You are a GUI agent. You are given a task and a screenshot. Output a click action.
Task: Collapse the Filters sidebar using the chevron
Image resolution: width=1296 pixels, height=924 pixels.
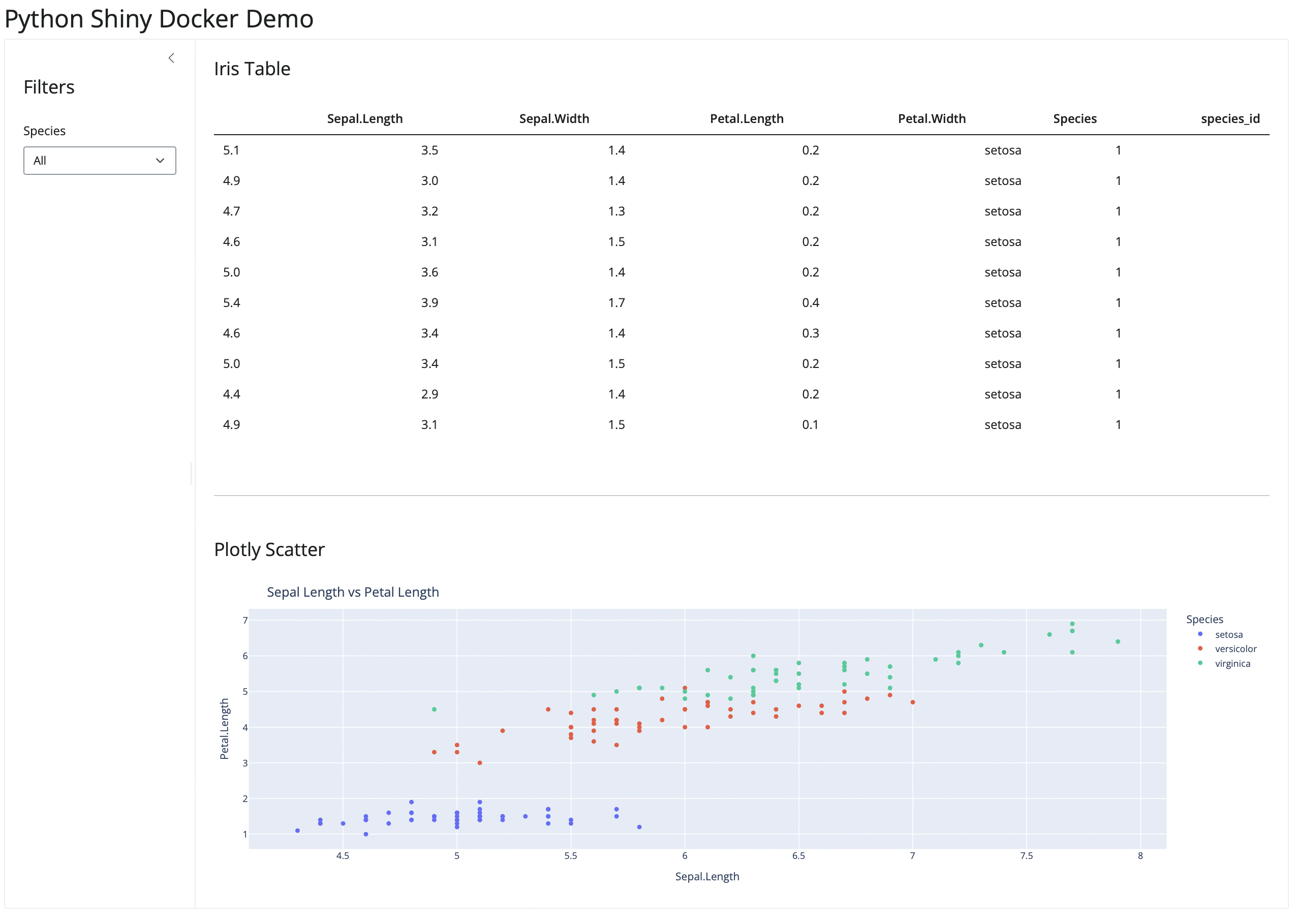[171, 58]
